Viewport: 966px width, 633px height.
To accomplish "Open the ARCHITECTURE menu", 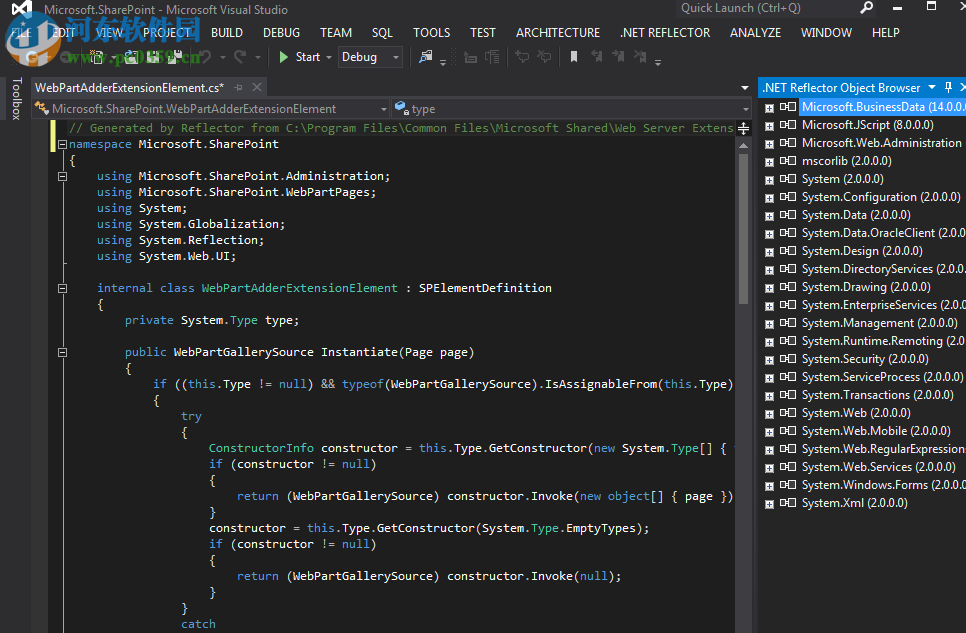I will point(557,32).
